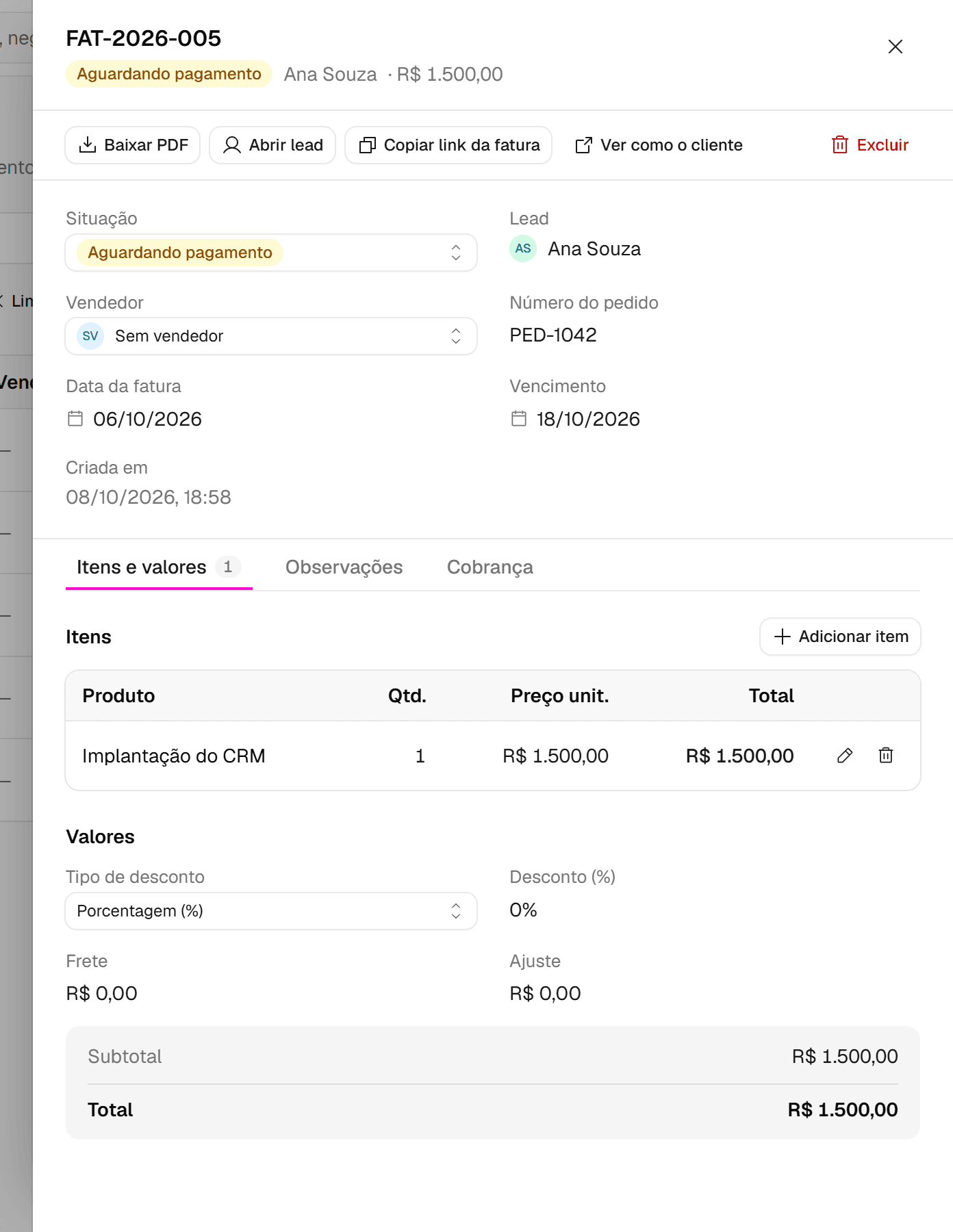Edit the Frete value R$ 0,00

tap(101, 994)
